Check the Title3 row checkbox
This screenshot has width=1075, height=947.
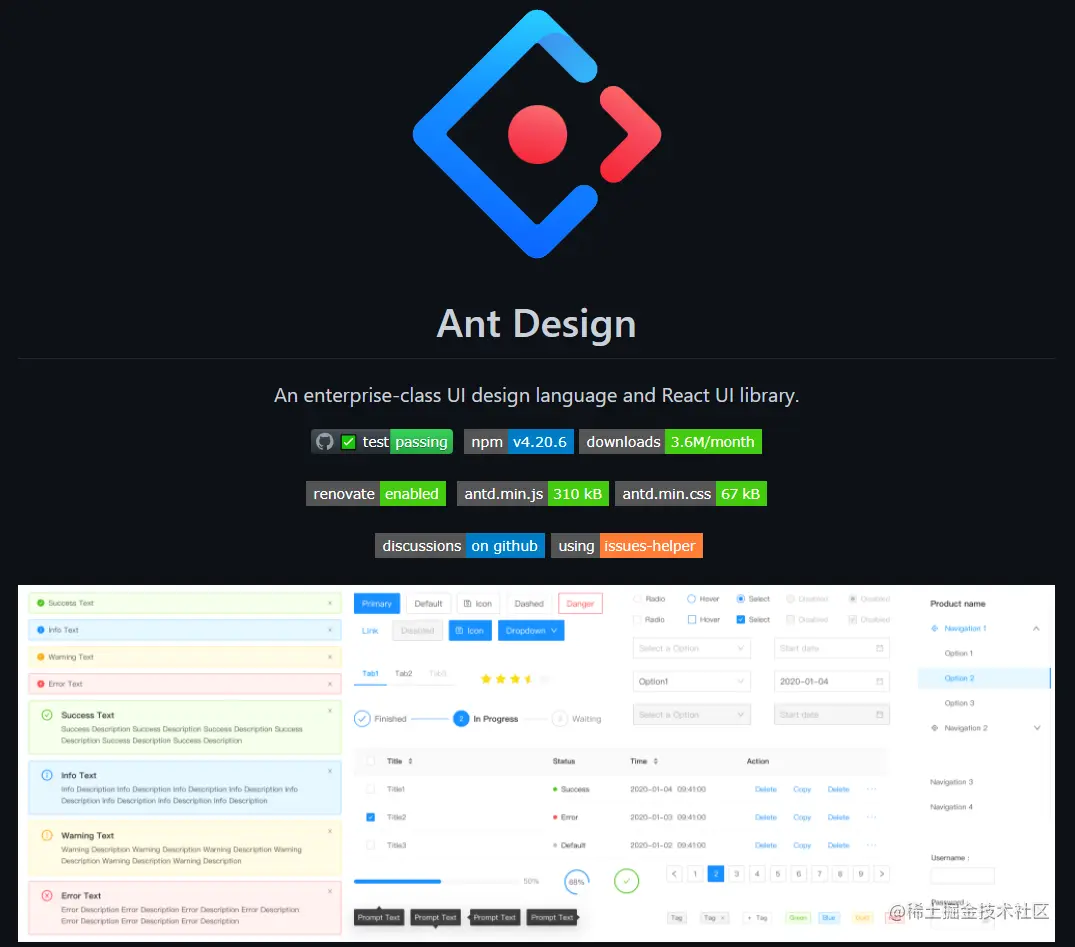tap(370, 845)
